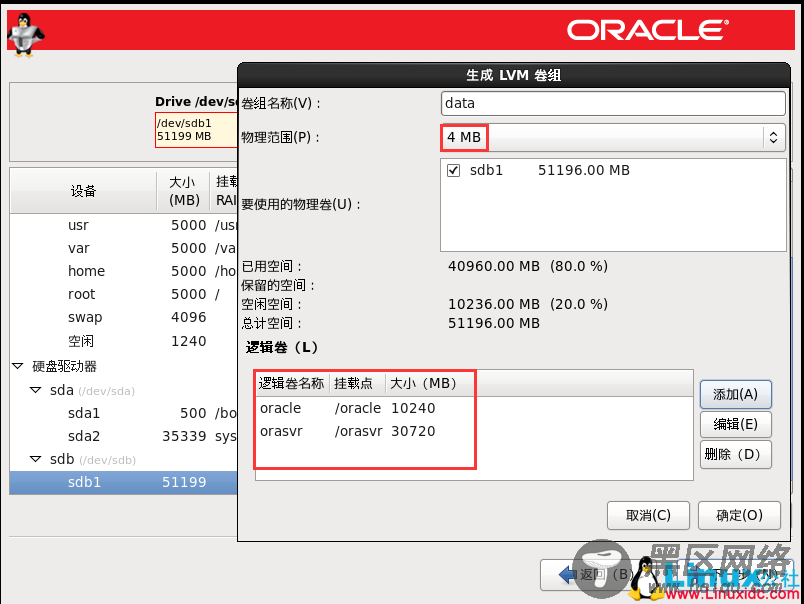Click the /orasvr mount point cell

click(358, 431)
